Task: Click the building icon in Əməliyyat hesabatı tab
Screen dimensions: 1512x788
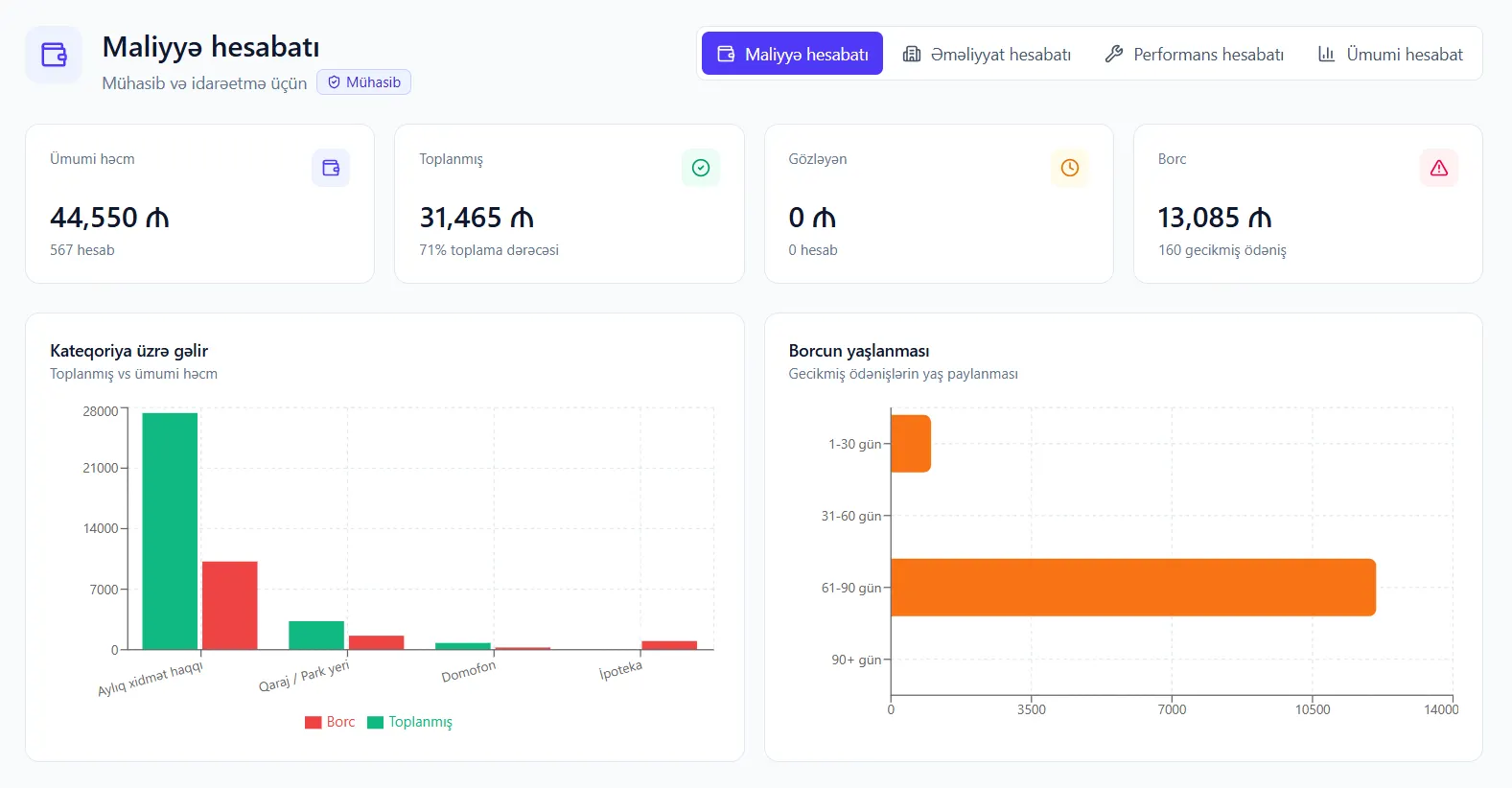Action: pos(912,54)
